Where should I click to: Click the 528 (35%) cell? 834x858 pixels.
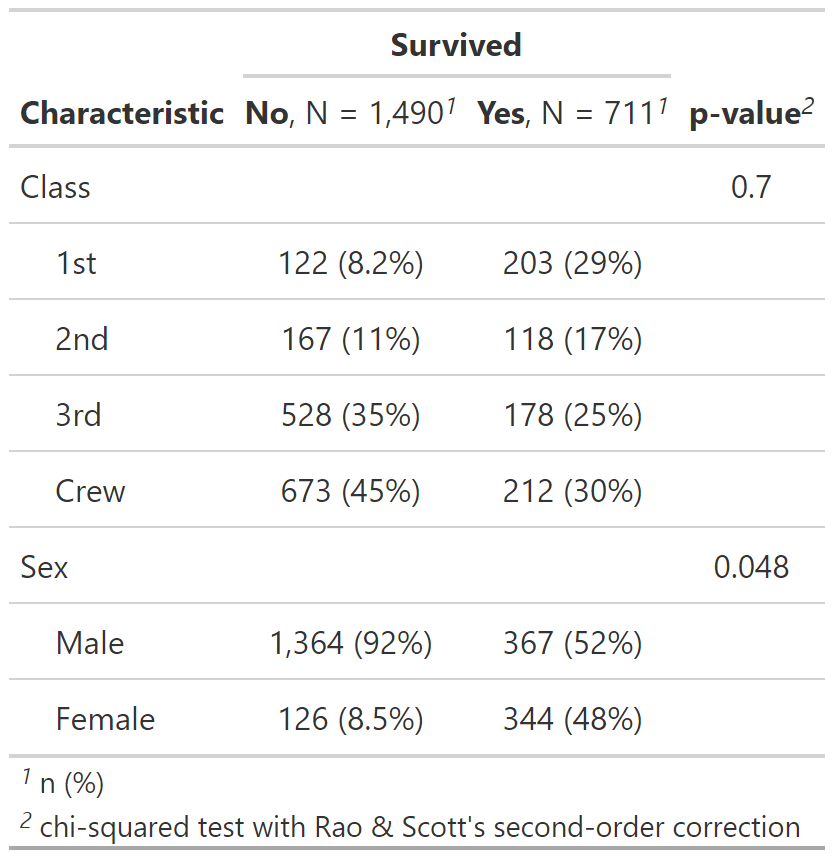(x=351, y=415)
